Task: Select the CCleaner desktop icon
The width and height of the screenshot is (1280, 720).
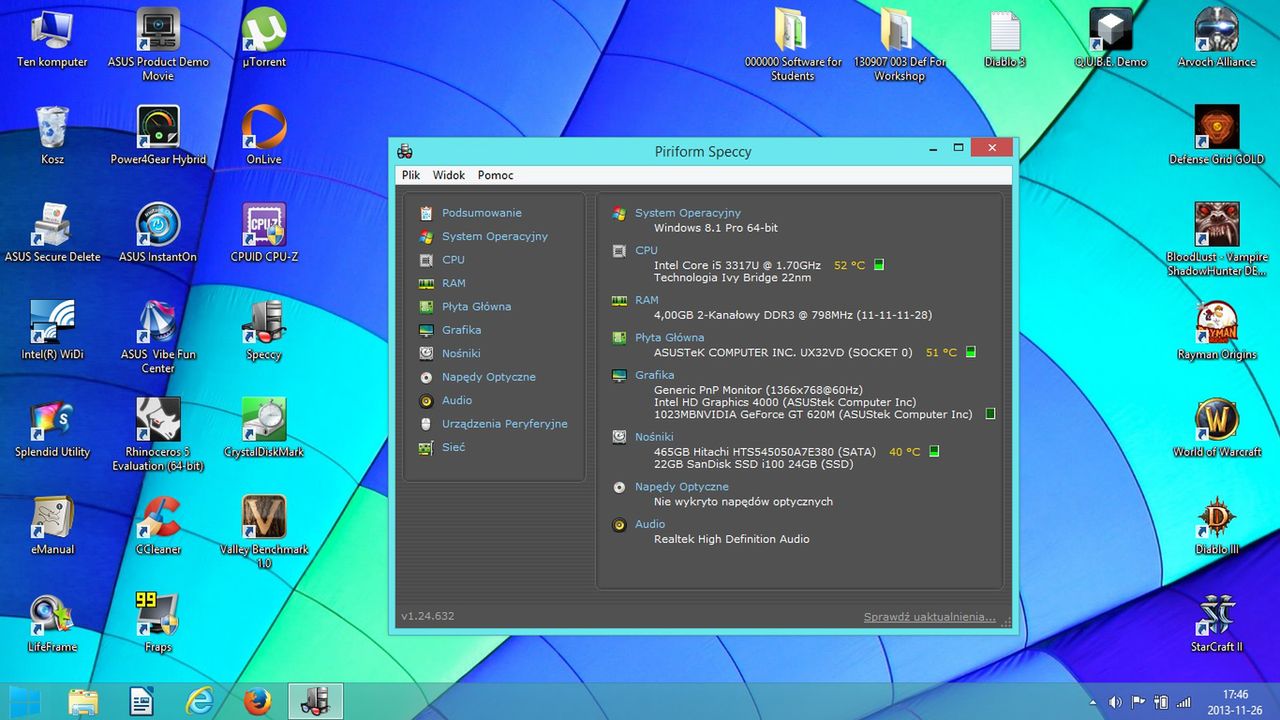Action: tap(158, 526)
